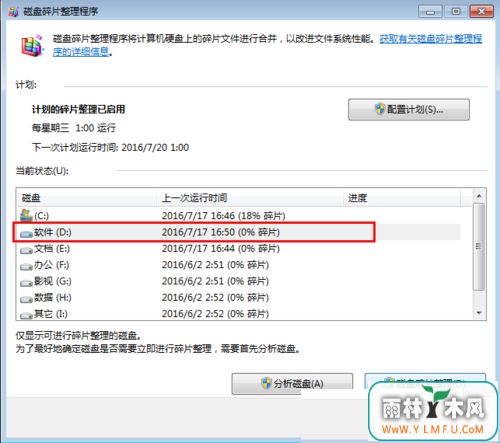This screenshot has height=443, width=500.
Task: Click the 影视 (G:) drive icon
Action: tap(26, 283)
